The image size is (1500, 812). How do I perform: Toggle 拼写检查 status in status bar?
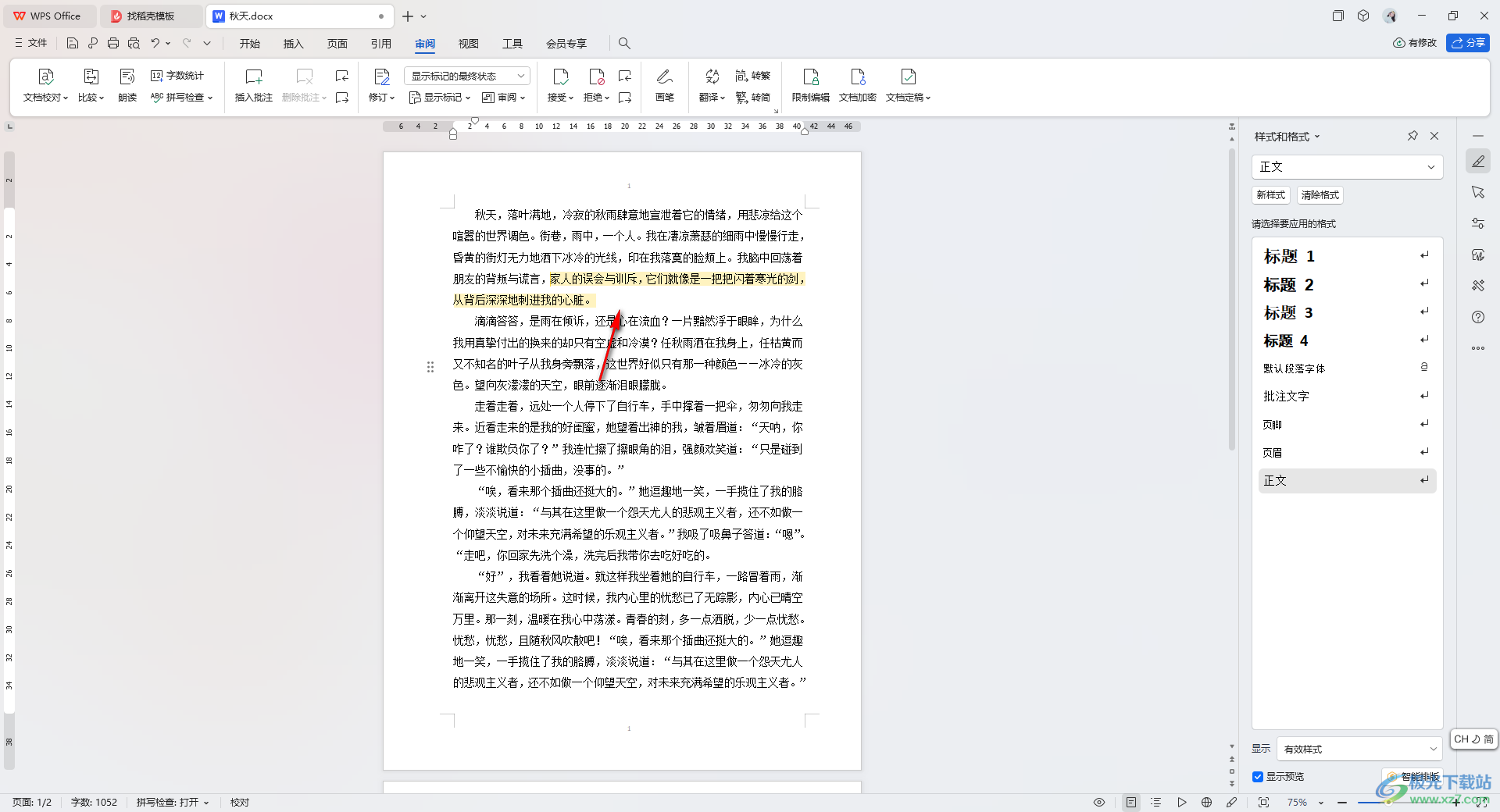coord(173,803)
